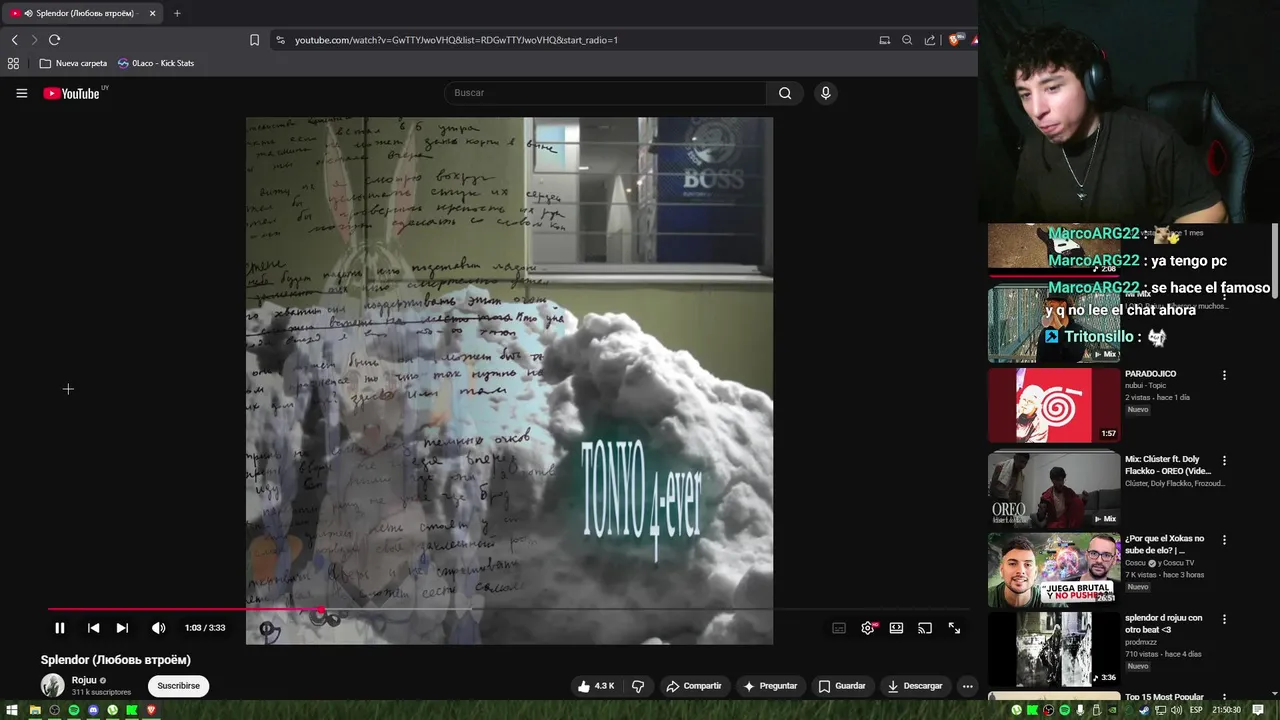Image resolution: width=1280 pixels, height=720 pixels.
Task: Dislike the video
Action: 638,686
